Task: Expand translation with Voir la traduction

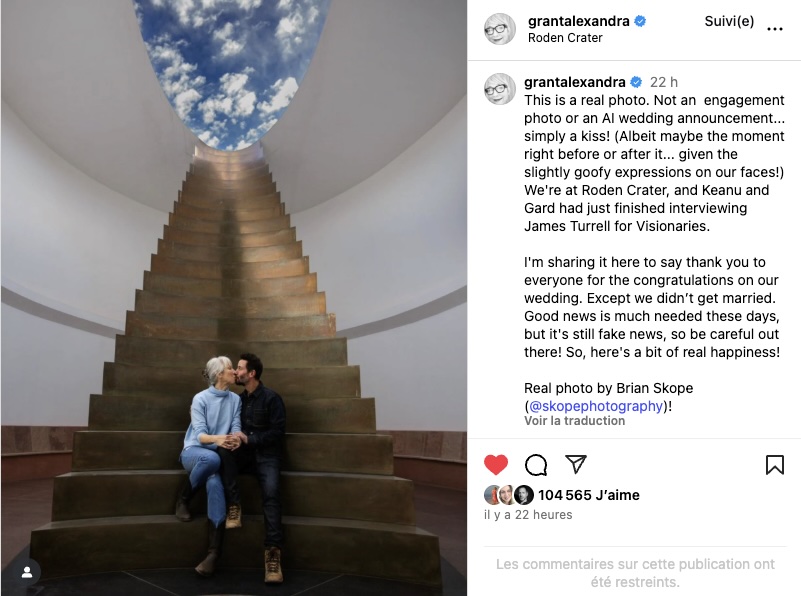Action: 574,421
